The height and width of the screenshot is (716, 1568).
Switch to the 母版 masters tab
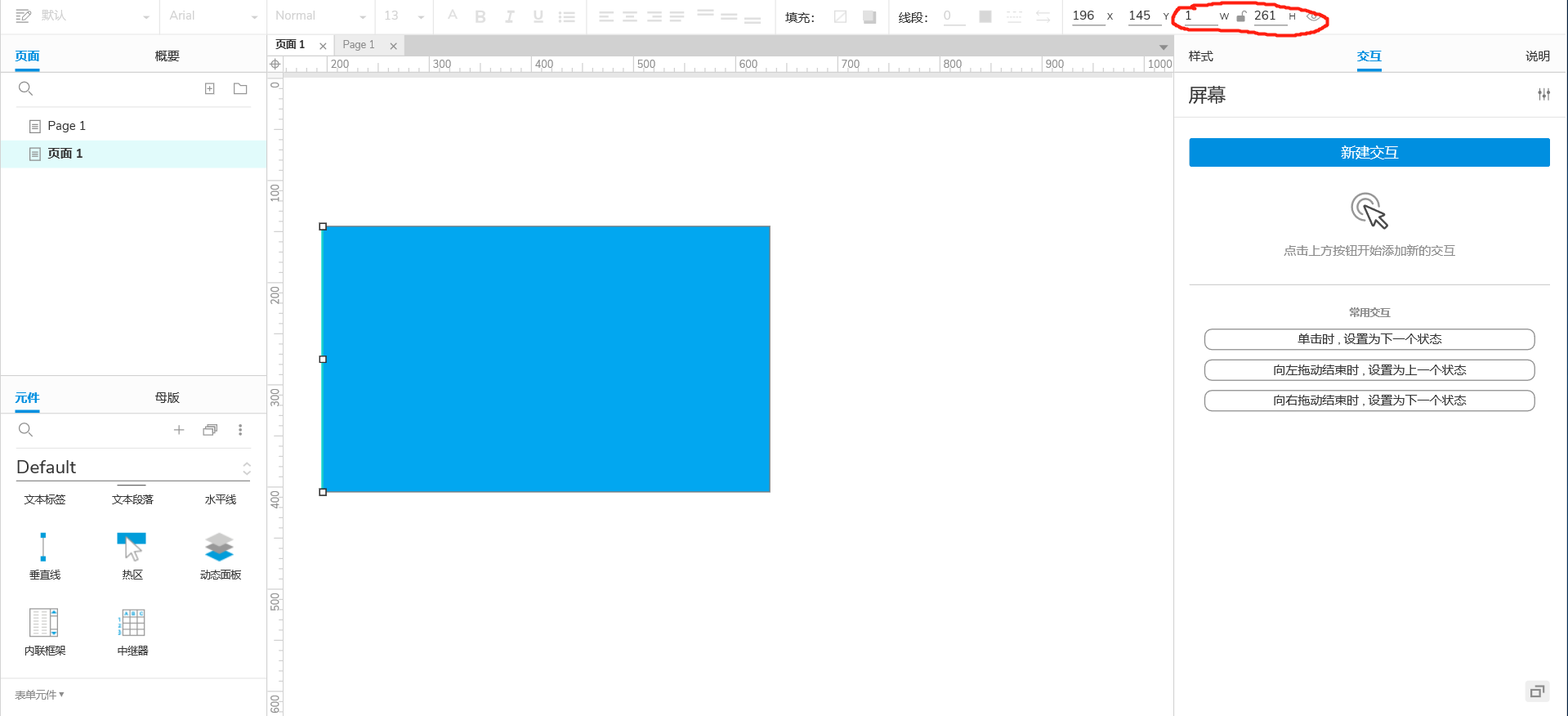[168, 398]
